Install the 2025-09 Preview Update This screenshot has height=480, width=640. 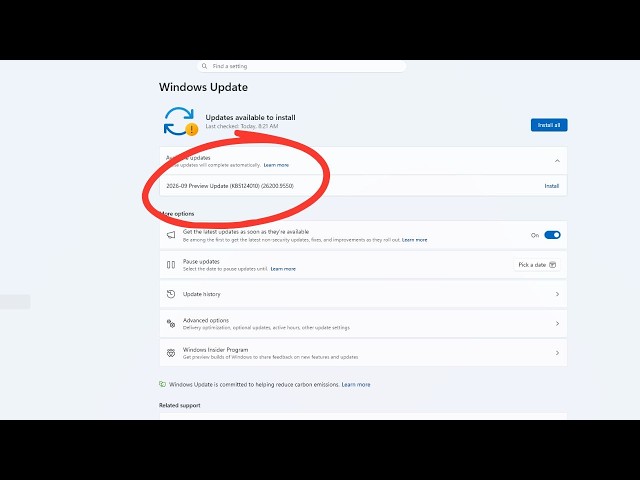point(551,186)
